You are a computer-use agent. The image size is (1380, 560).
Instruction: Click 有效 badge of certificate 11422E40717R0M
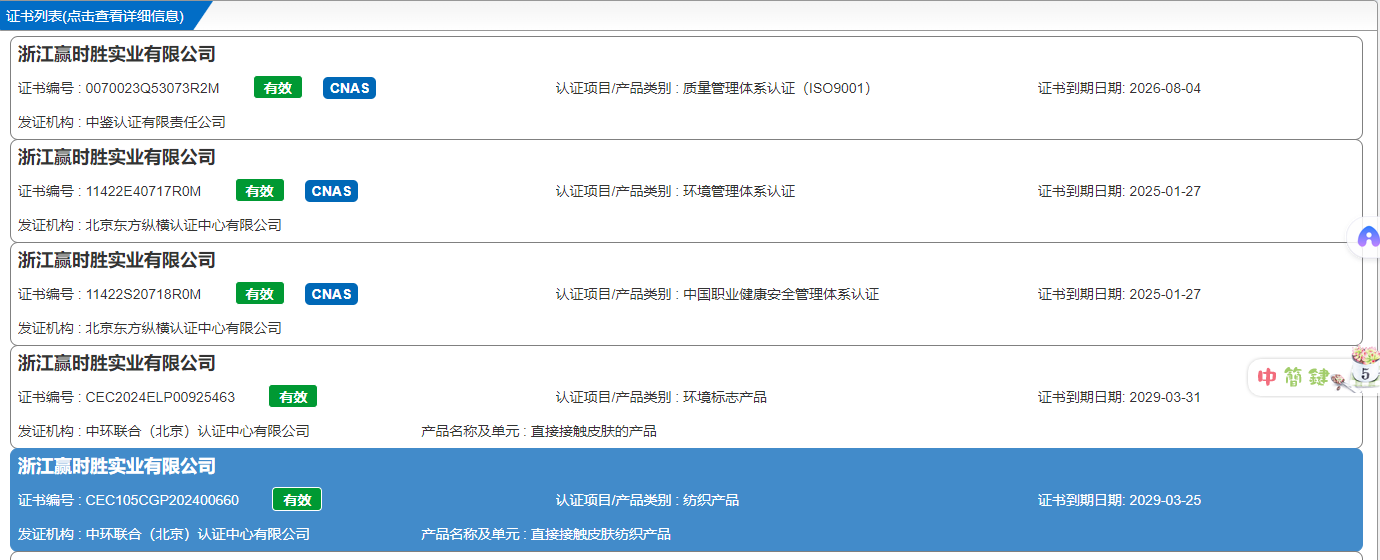point(260,191)
